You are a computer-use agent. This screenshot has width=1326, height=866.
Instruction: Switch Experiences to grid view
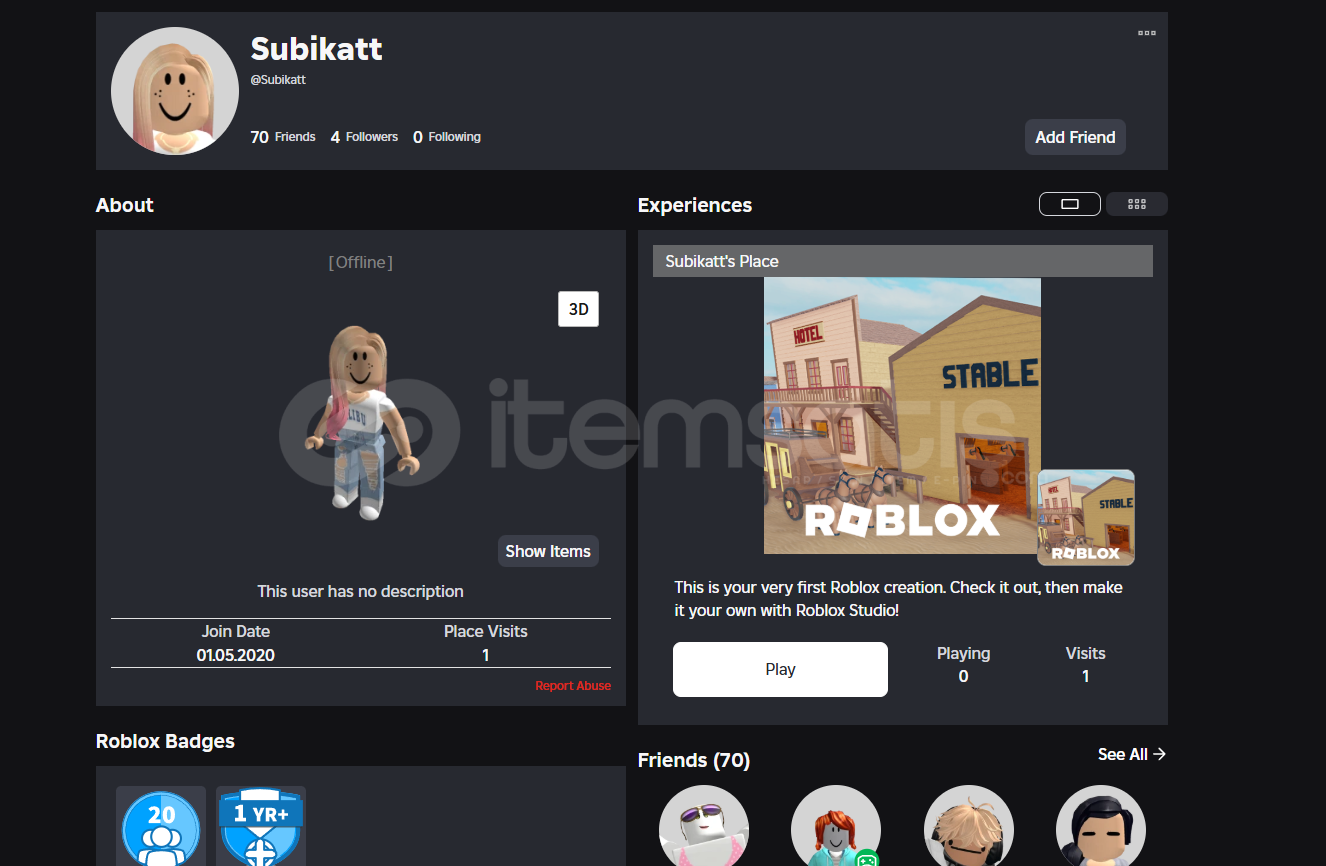[1136, 204]
